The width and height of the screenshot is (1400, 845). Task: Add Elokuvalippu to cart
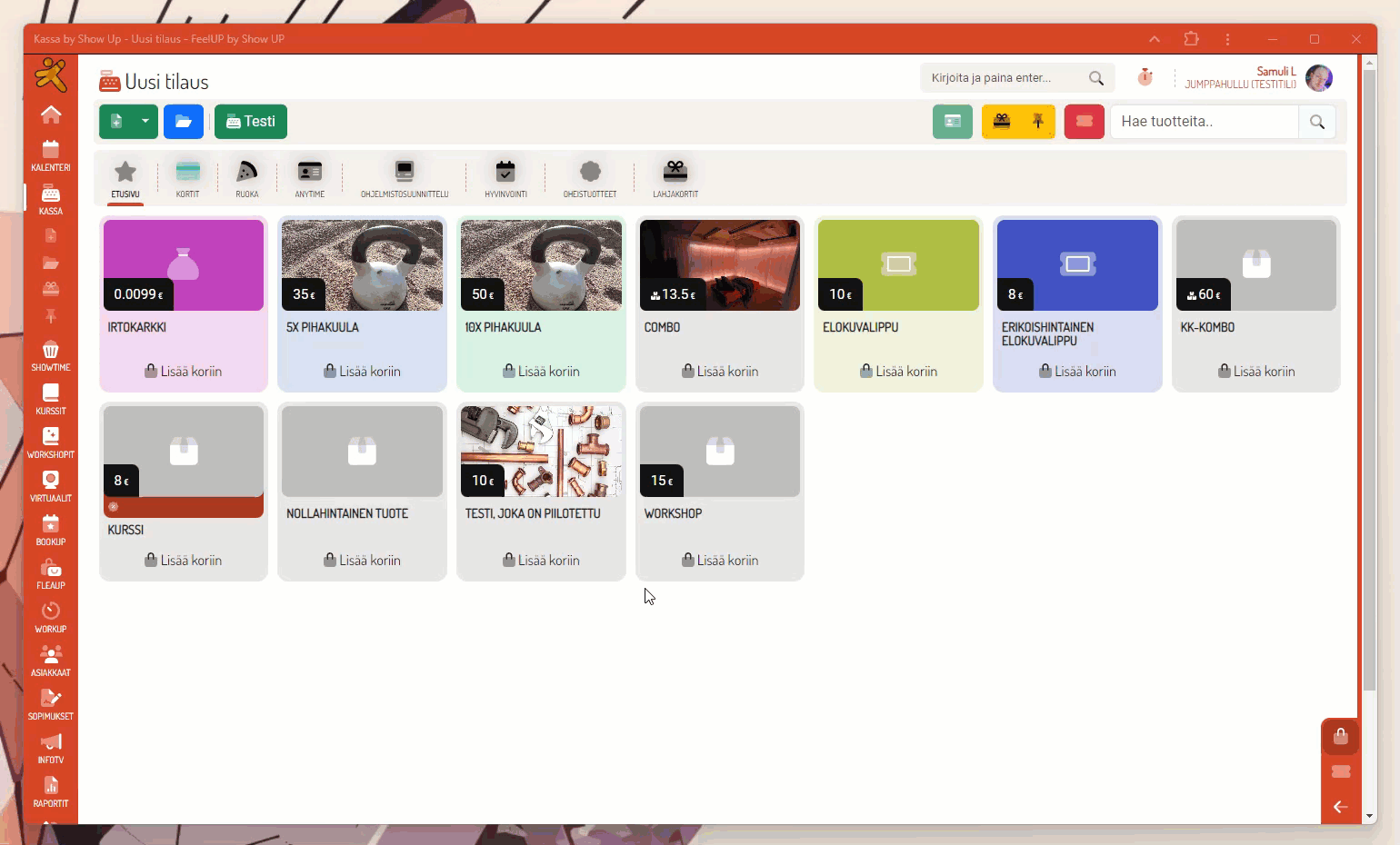point(898,371)
